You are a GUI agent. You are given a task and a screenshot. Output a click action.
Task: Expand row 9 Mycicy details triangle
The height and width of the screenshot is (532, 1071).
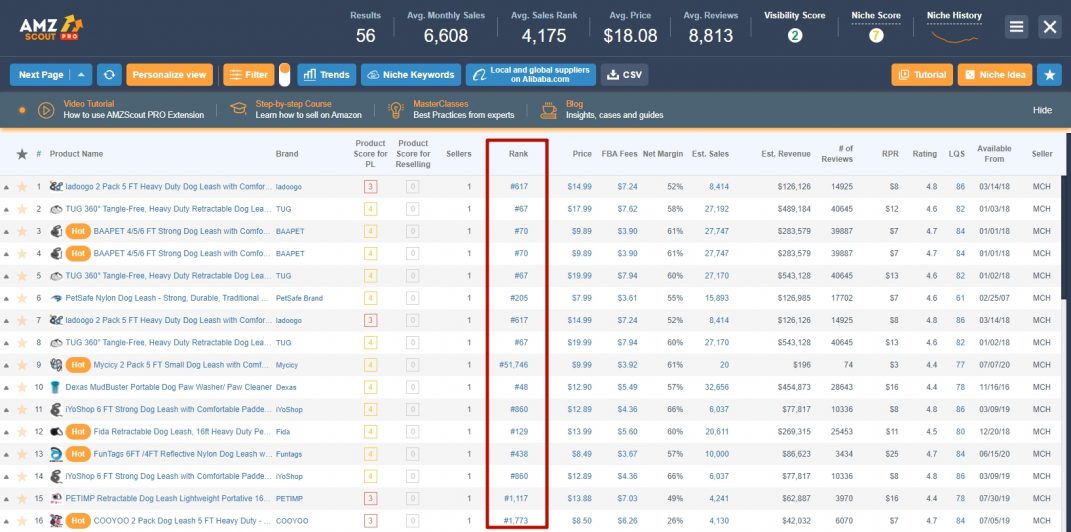[7, 365]
